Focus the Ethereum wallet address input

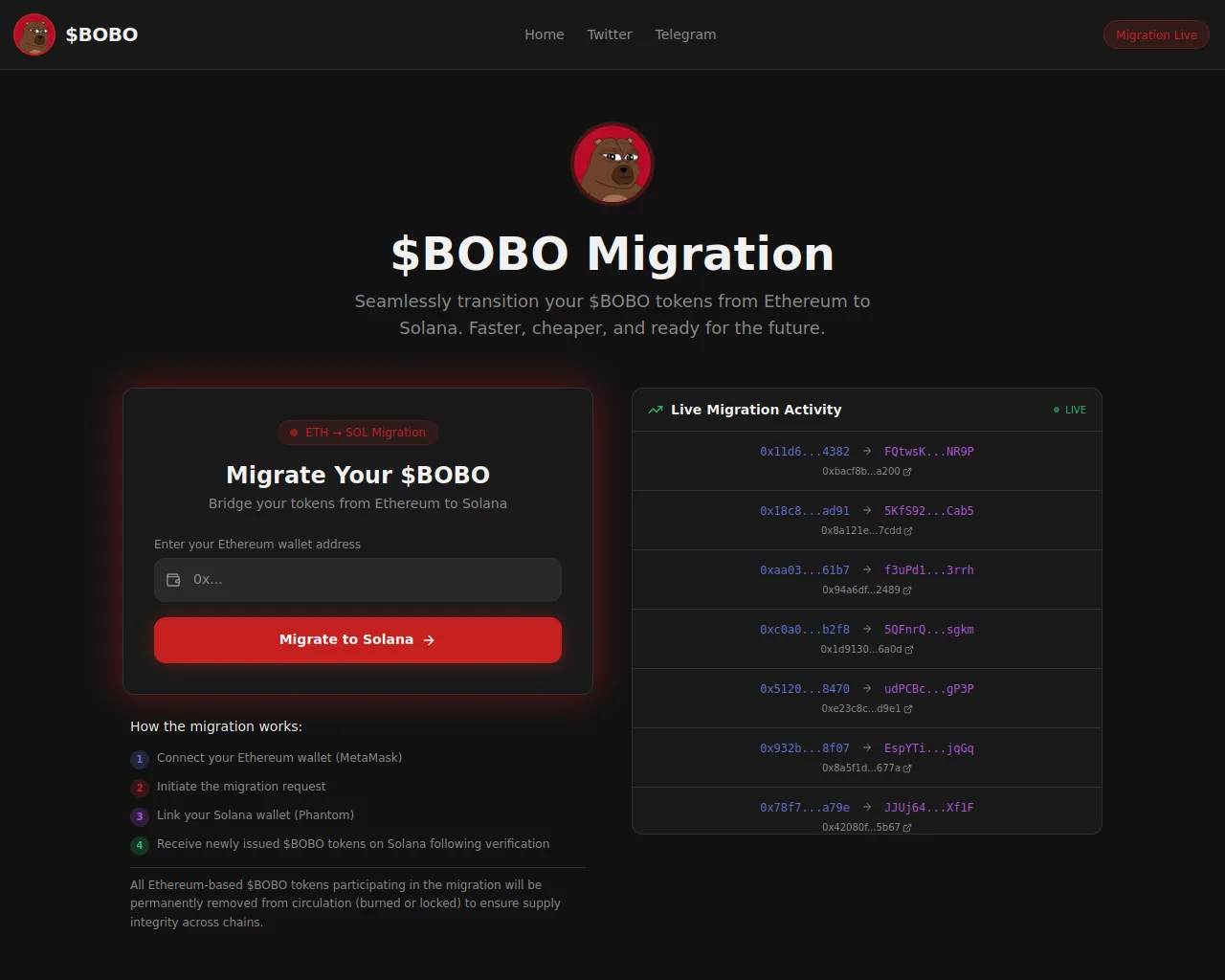[x=358, y=580]
